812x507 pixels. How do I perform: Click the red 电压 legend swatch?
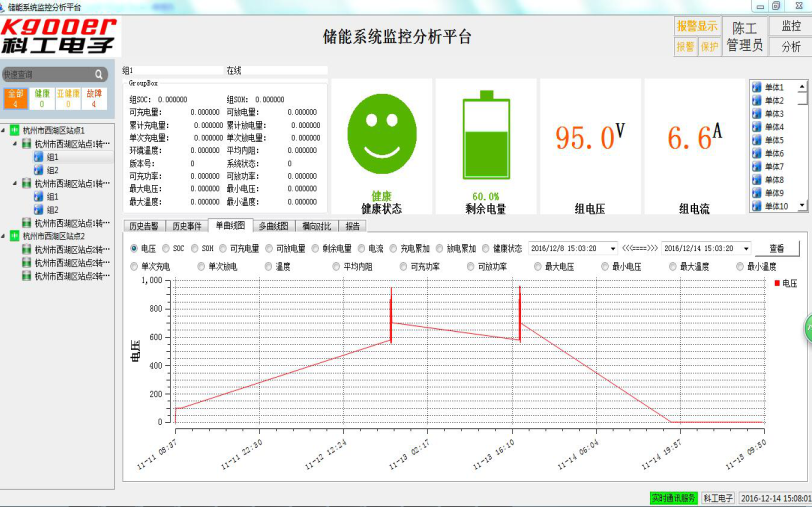coord(776,284)
